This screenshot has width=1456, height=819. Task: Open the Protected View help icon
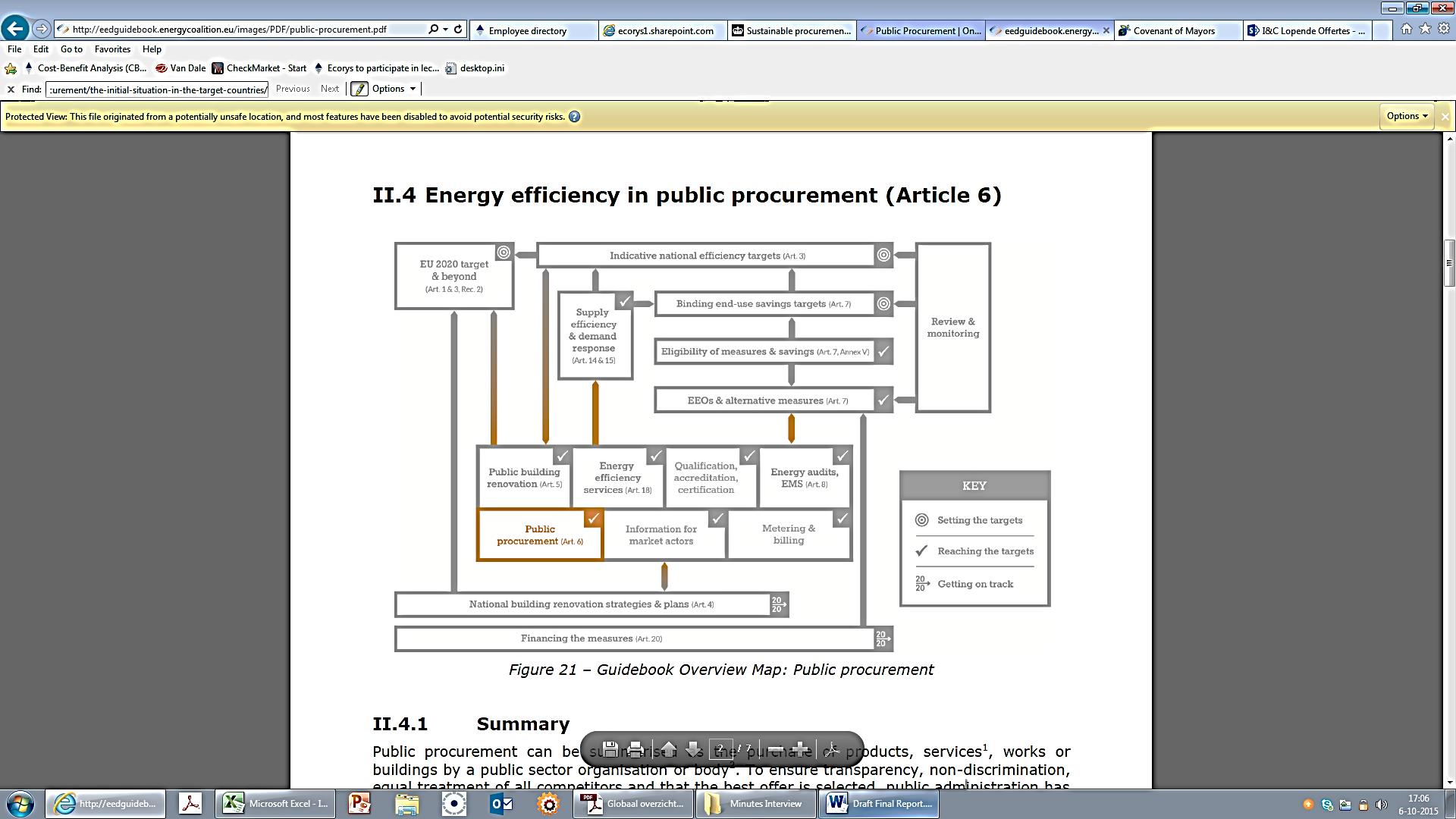click(575, 117)
